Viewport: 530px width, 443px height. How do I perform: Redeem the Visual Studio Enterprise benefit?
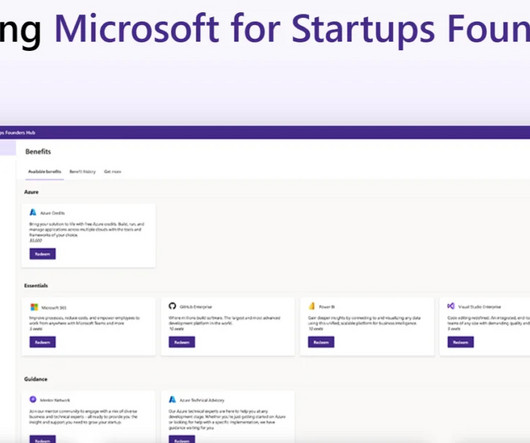click(461, 342)
